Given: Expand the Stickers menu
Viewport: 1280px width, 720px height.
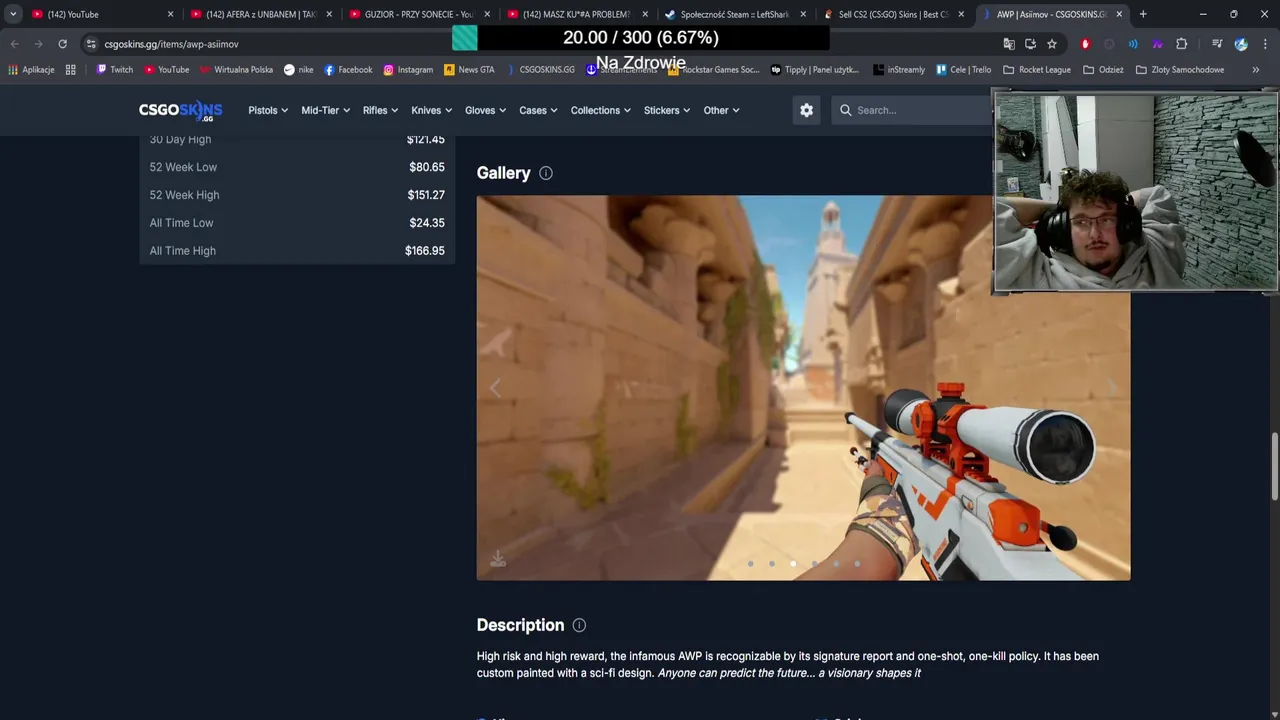Looking at the screenshot, I should (666, 110).
